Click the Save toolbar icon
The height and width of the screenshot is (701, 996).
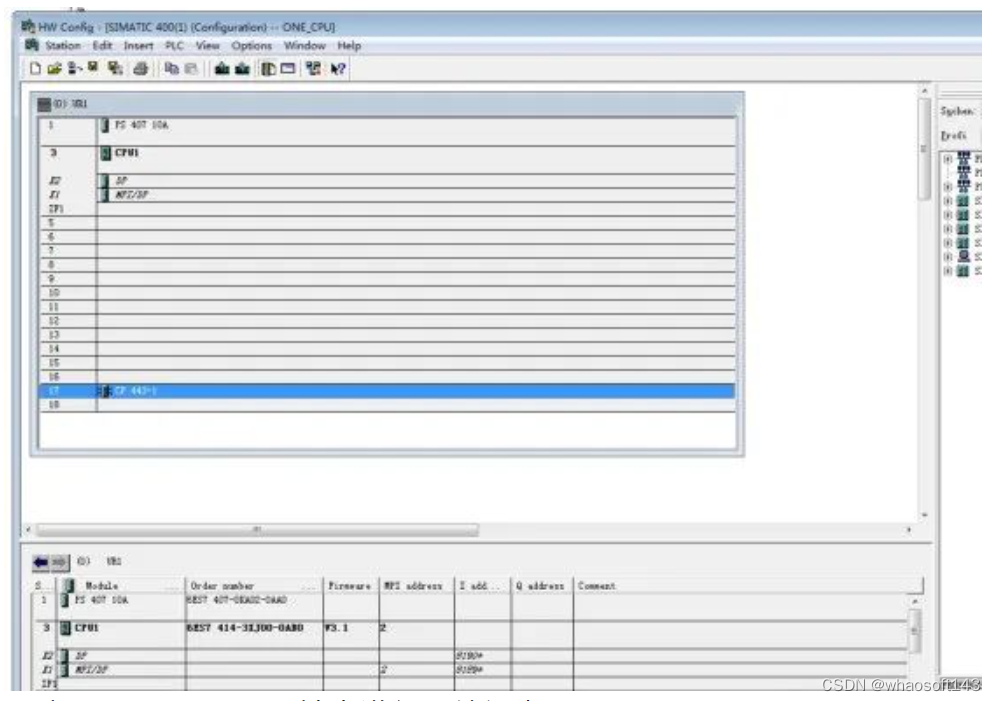(x=93, y=67)
